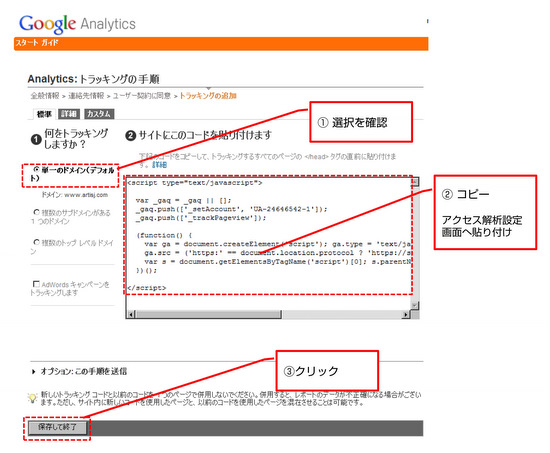This screenshot has height=453, width=550.
Task: Click the step 1 number badge
Action: pos(36,139)
